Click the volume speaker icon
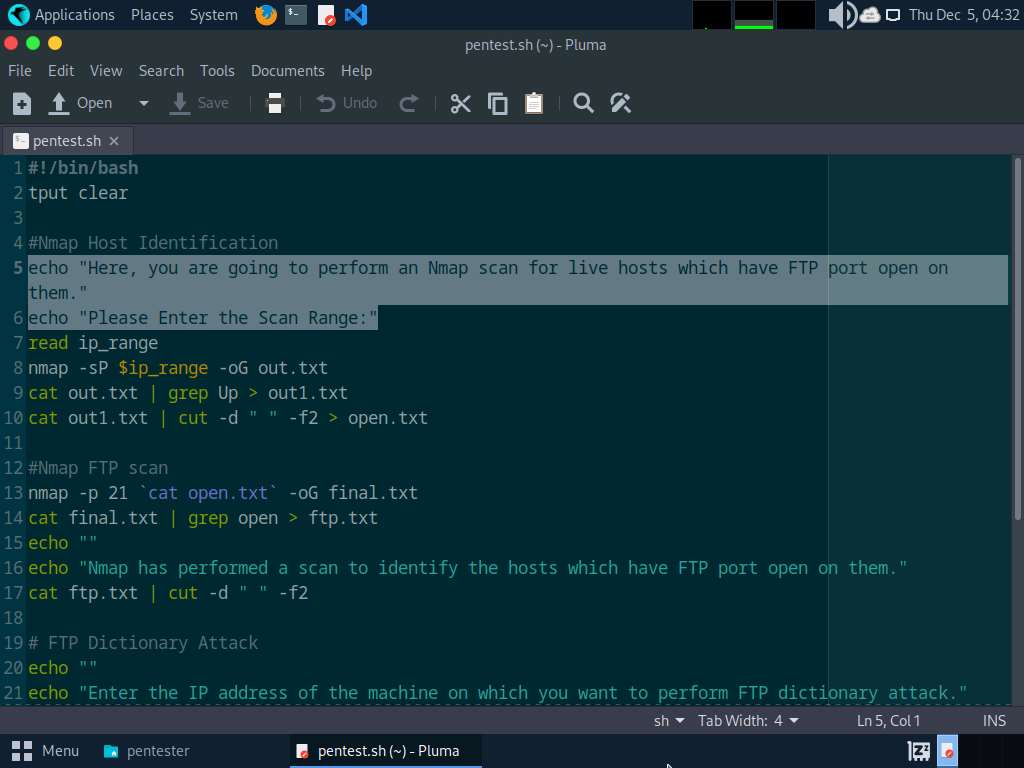 pyautogui.click(x=842, y=14)
